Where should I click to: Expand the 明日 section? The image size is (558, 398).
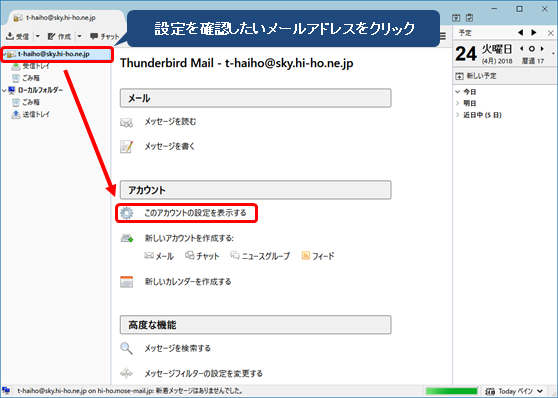[x=458, y=103]
